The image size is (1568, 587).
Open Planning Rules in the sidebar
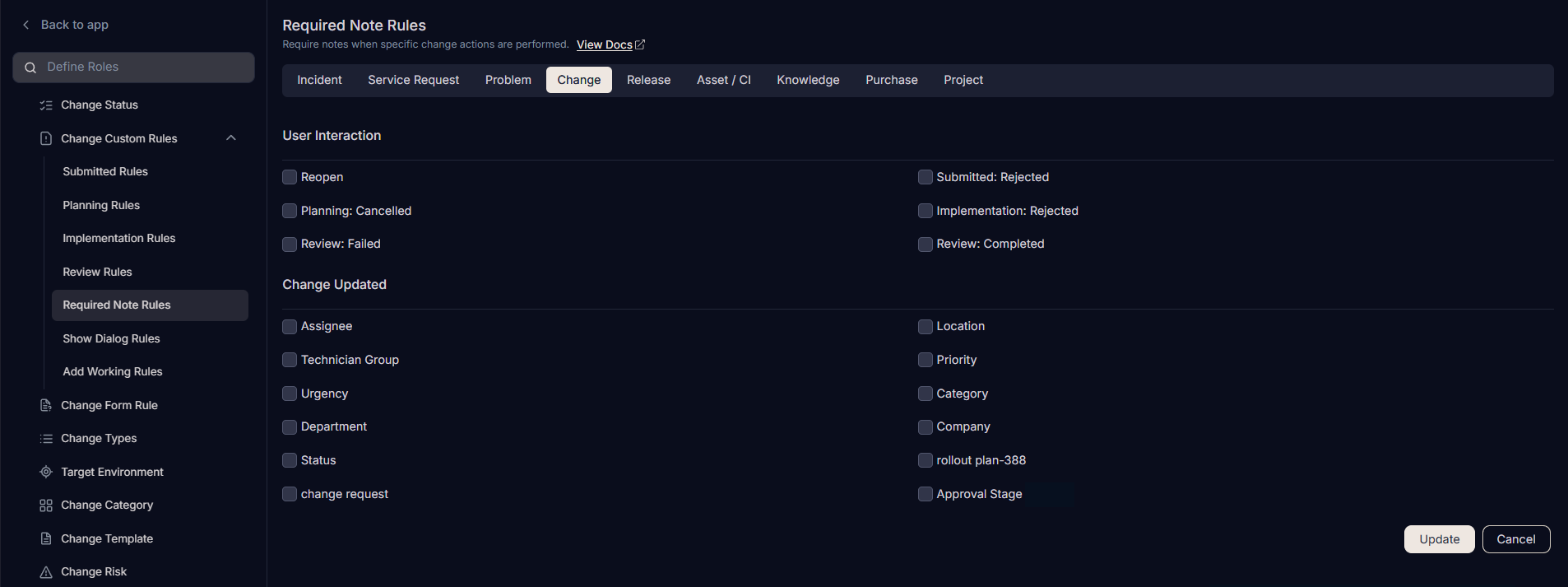coord(101,205)
